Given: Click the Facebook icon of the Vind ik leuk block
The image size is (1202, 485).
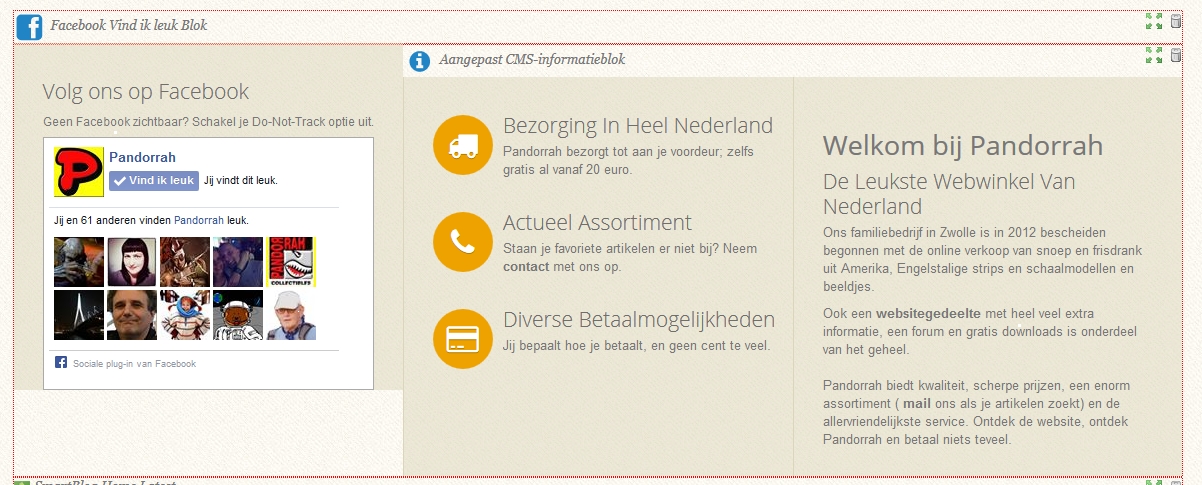Looking at the screenshot, I should click(x=29, y=27).
